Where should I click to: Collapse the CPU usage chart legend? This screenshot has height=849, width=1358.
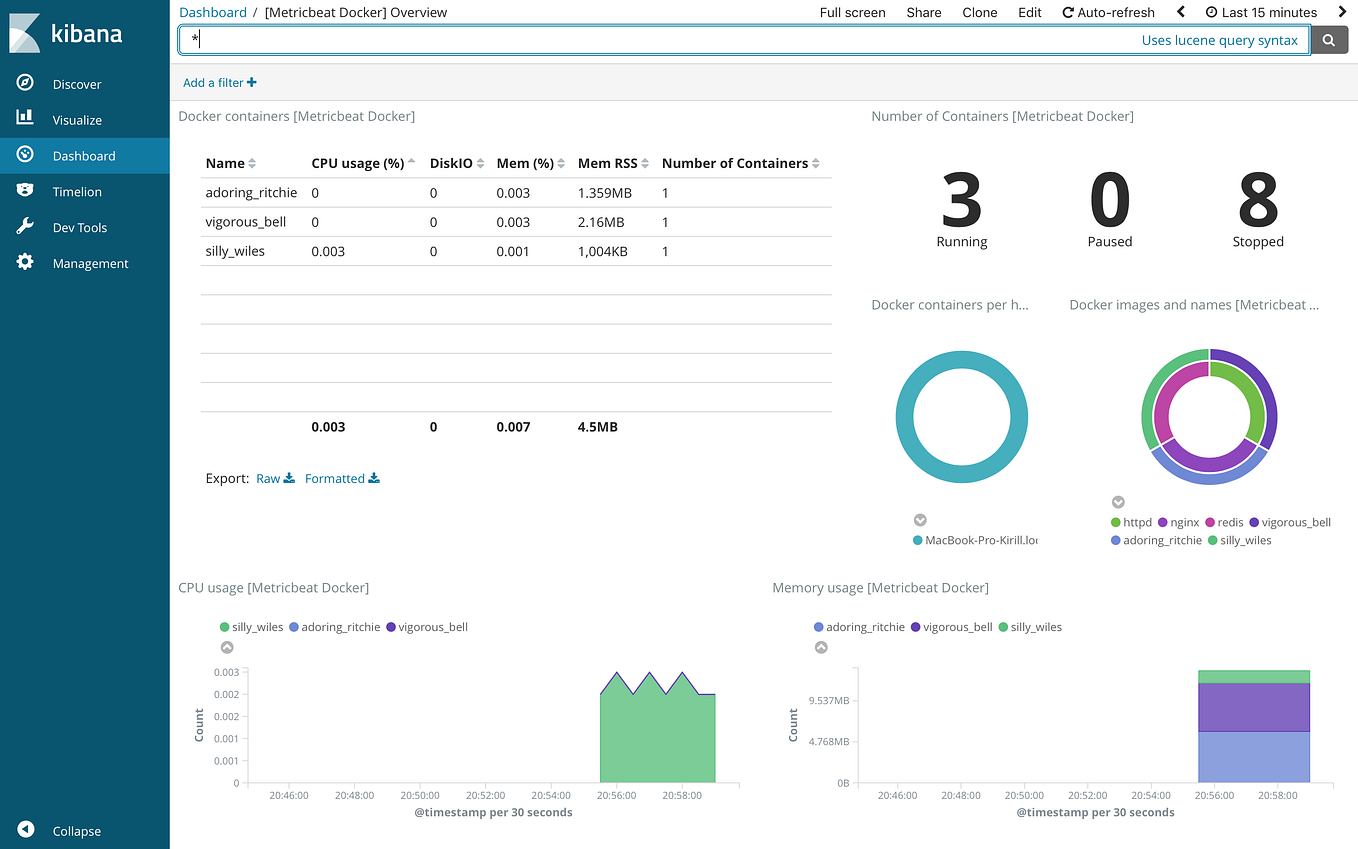point(227,647)
